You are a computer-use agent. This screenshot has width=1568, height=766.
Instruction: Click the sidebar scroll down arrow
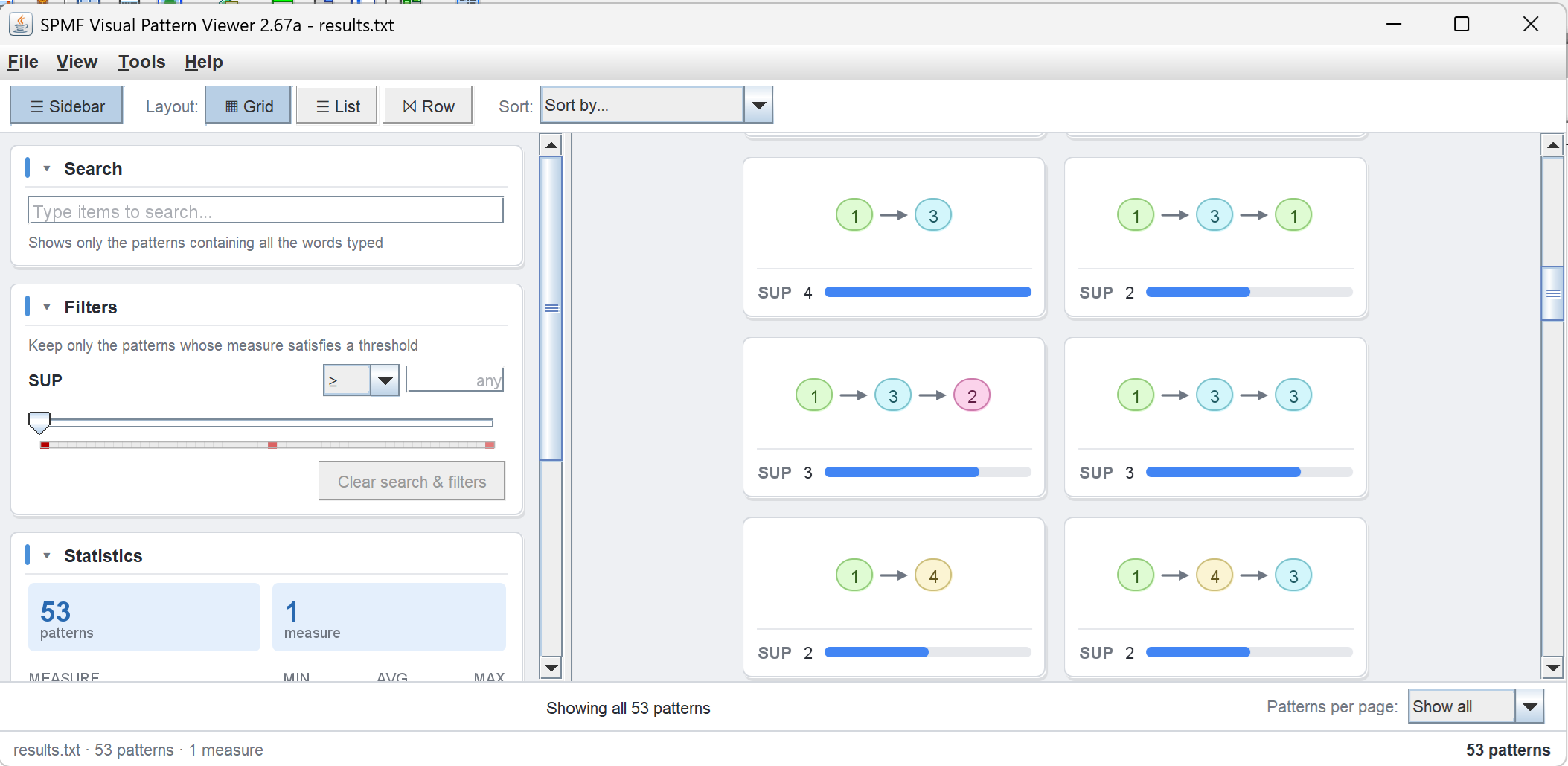551,667
